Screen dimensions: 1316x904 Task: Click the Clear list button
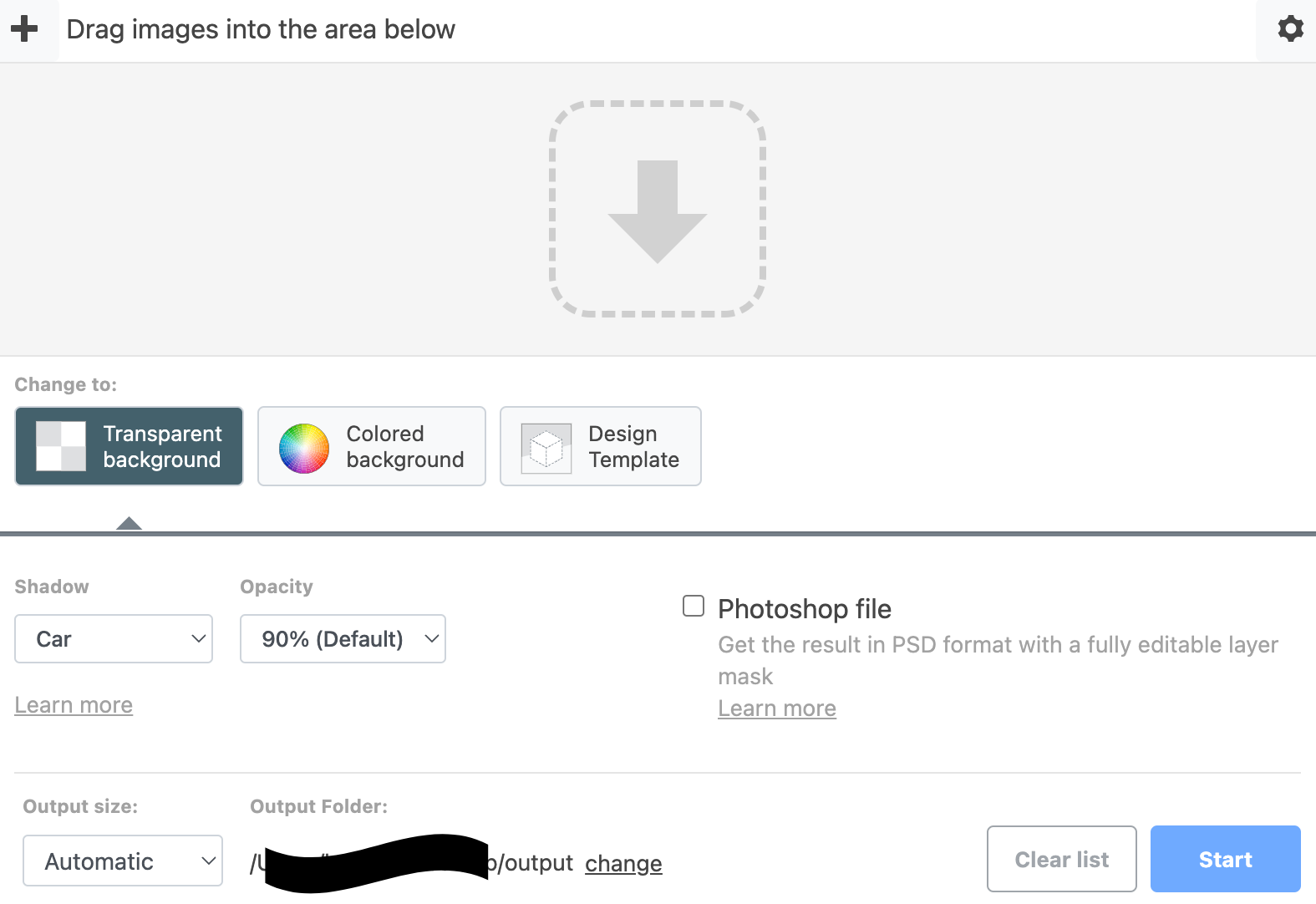[1061, 859]
